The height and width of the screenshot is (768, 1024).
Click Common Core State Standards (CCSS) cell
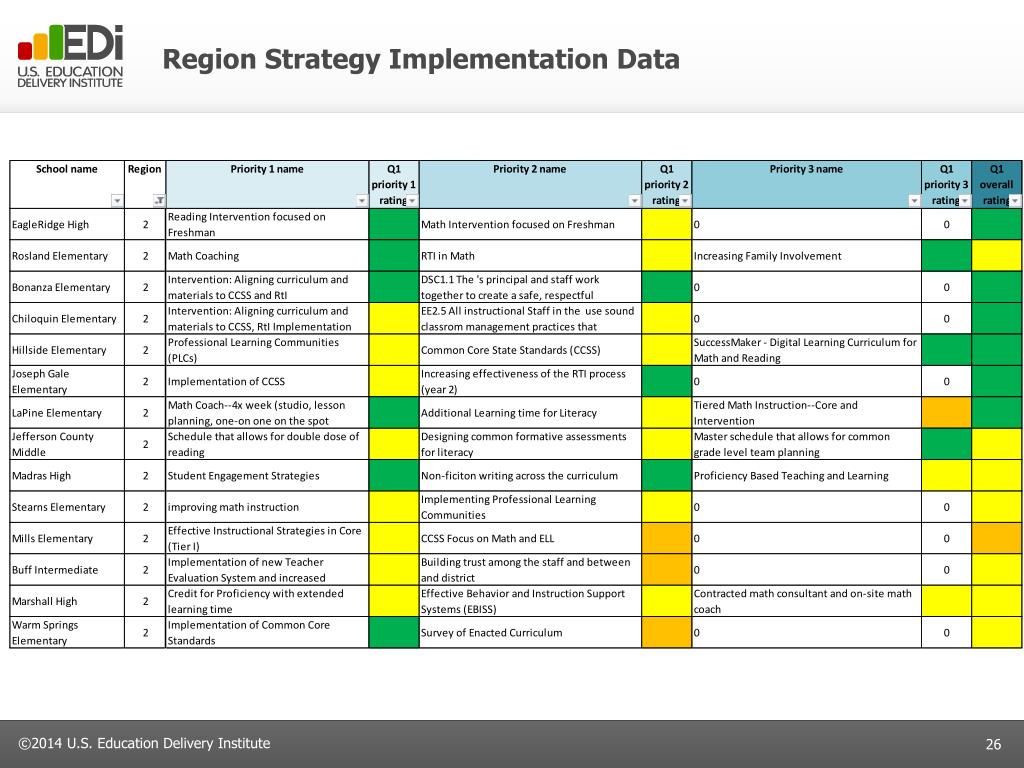pos(530,349)
